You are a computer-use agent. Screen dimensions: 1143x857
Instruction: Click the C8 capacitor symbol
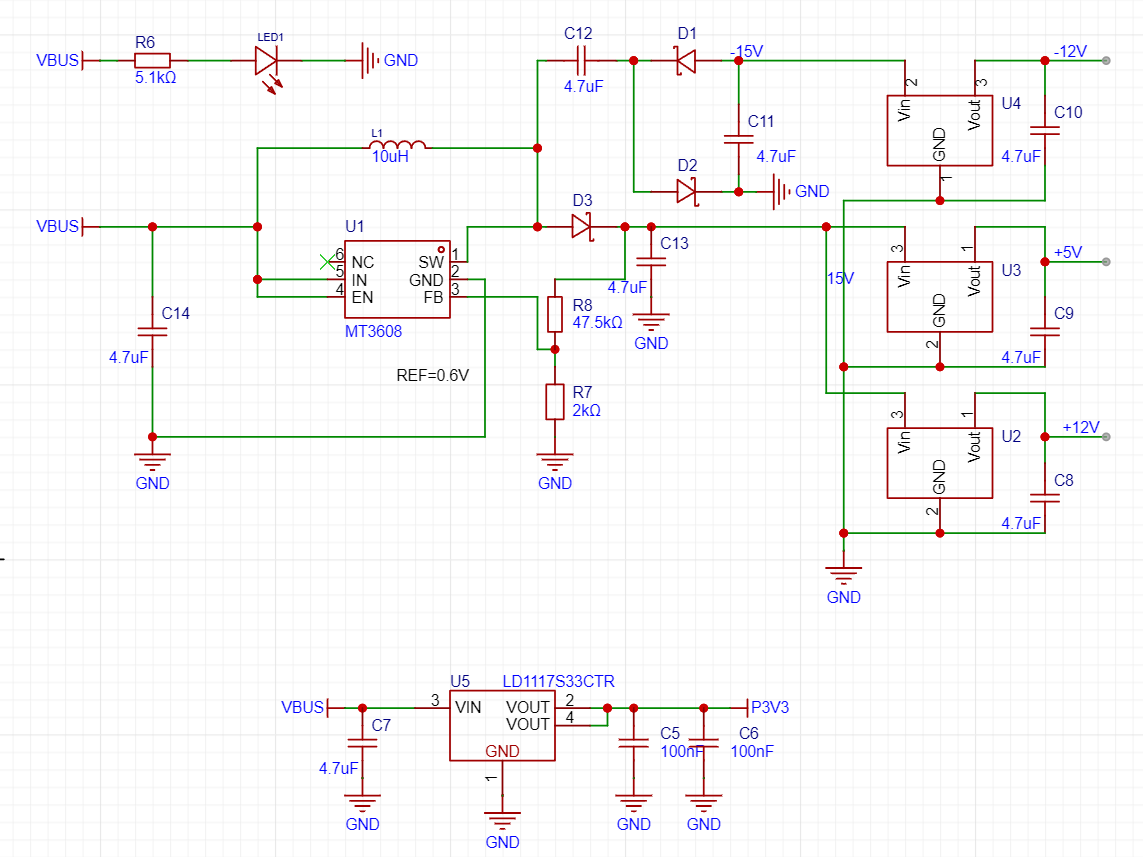1045,498
